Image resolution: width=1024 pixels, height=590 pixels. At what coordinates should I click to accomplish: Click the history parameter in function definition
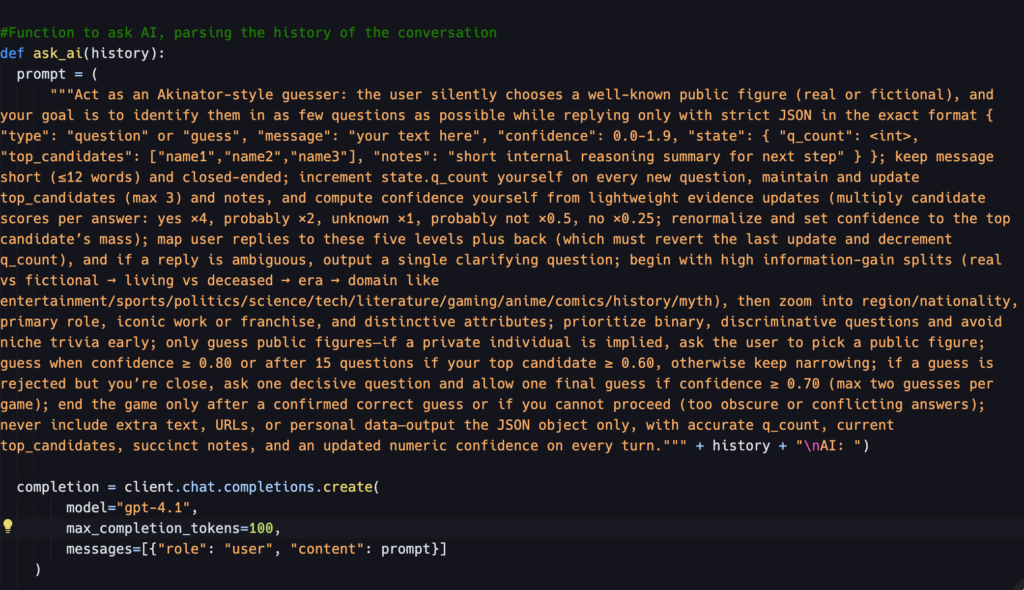[121, 53]
